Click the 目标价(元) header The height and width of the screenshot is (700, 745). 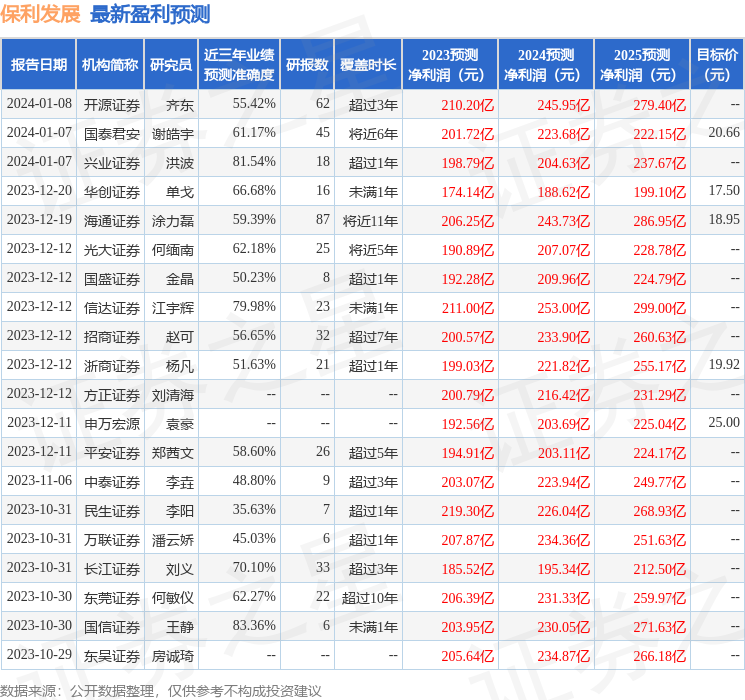pyautogui.click(x=717, y=65)
